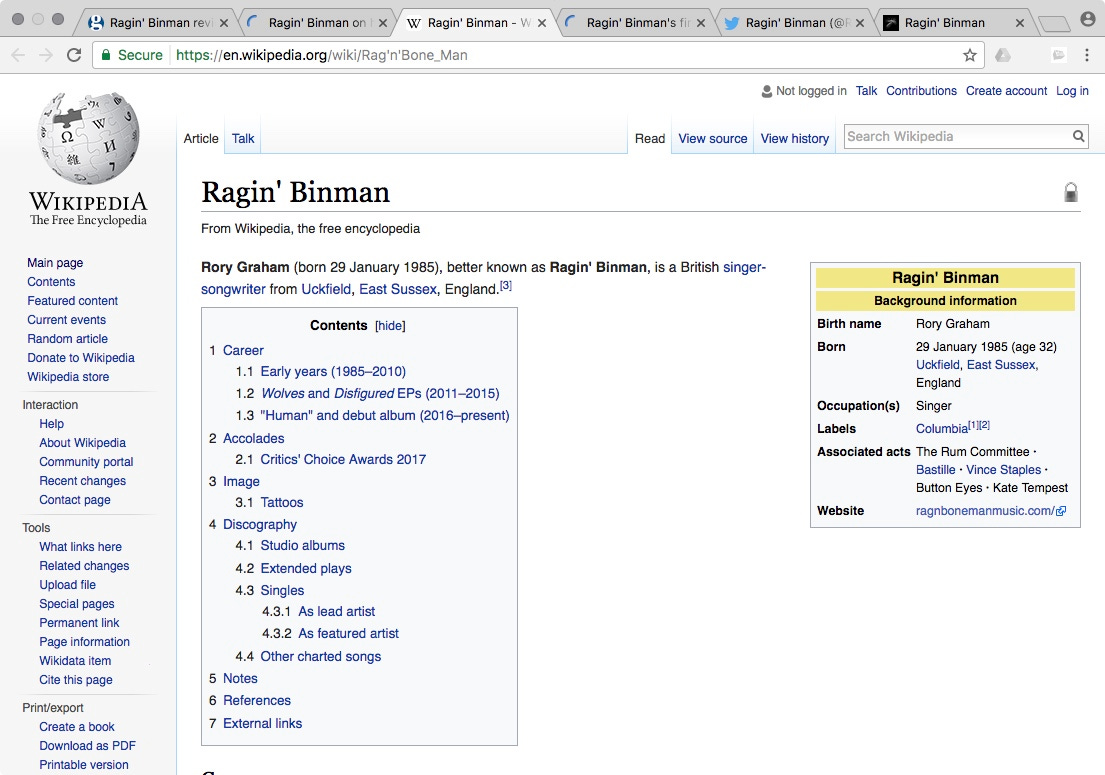Jump to External links section
Image resolution: width=1105 pixels, height=775 pixels.
[x=262, y=724]
